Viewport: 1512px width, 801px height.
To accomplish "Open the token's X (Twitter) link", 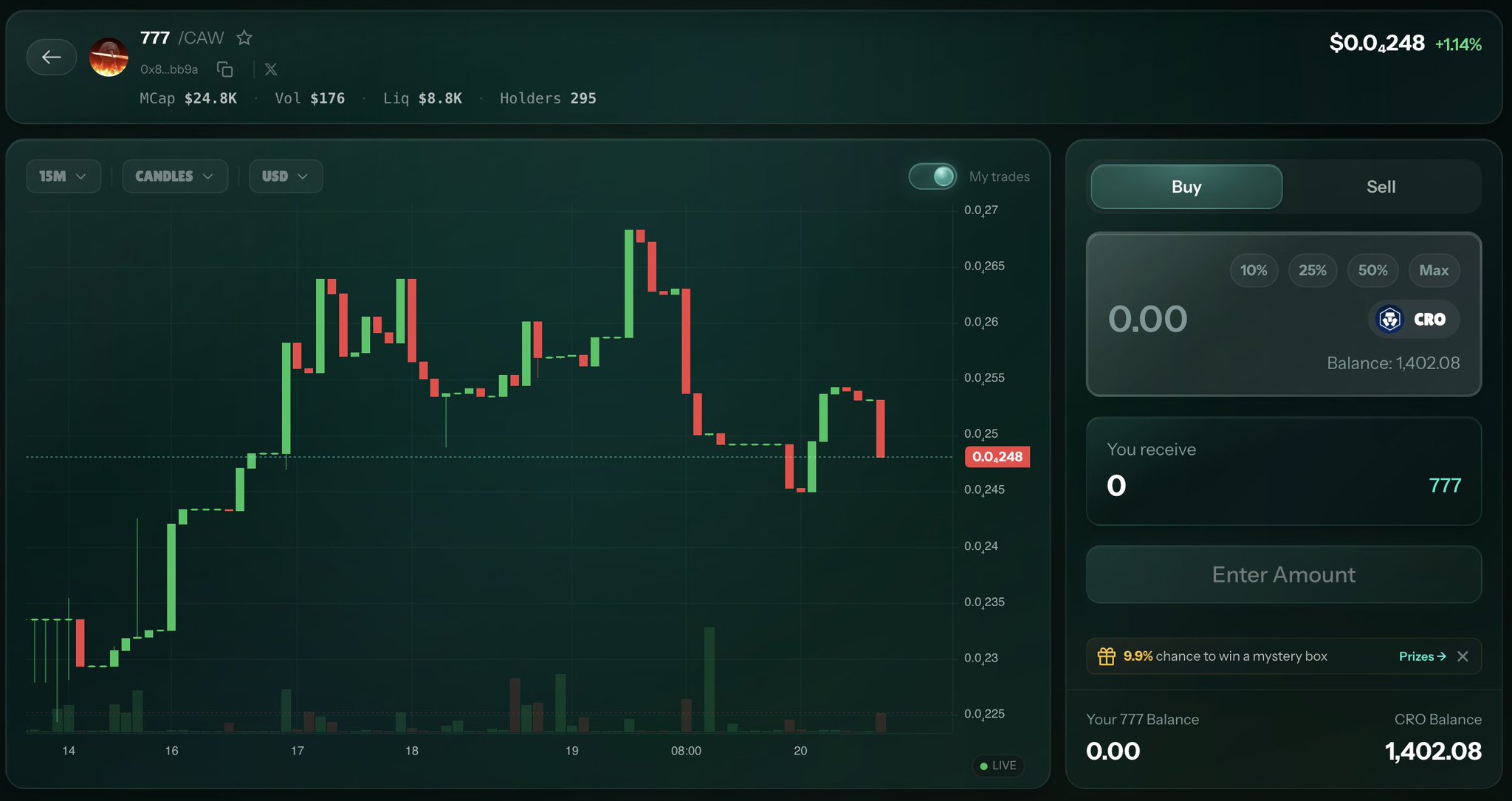I will pyautogui.click(x=271, y=69).
